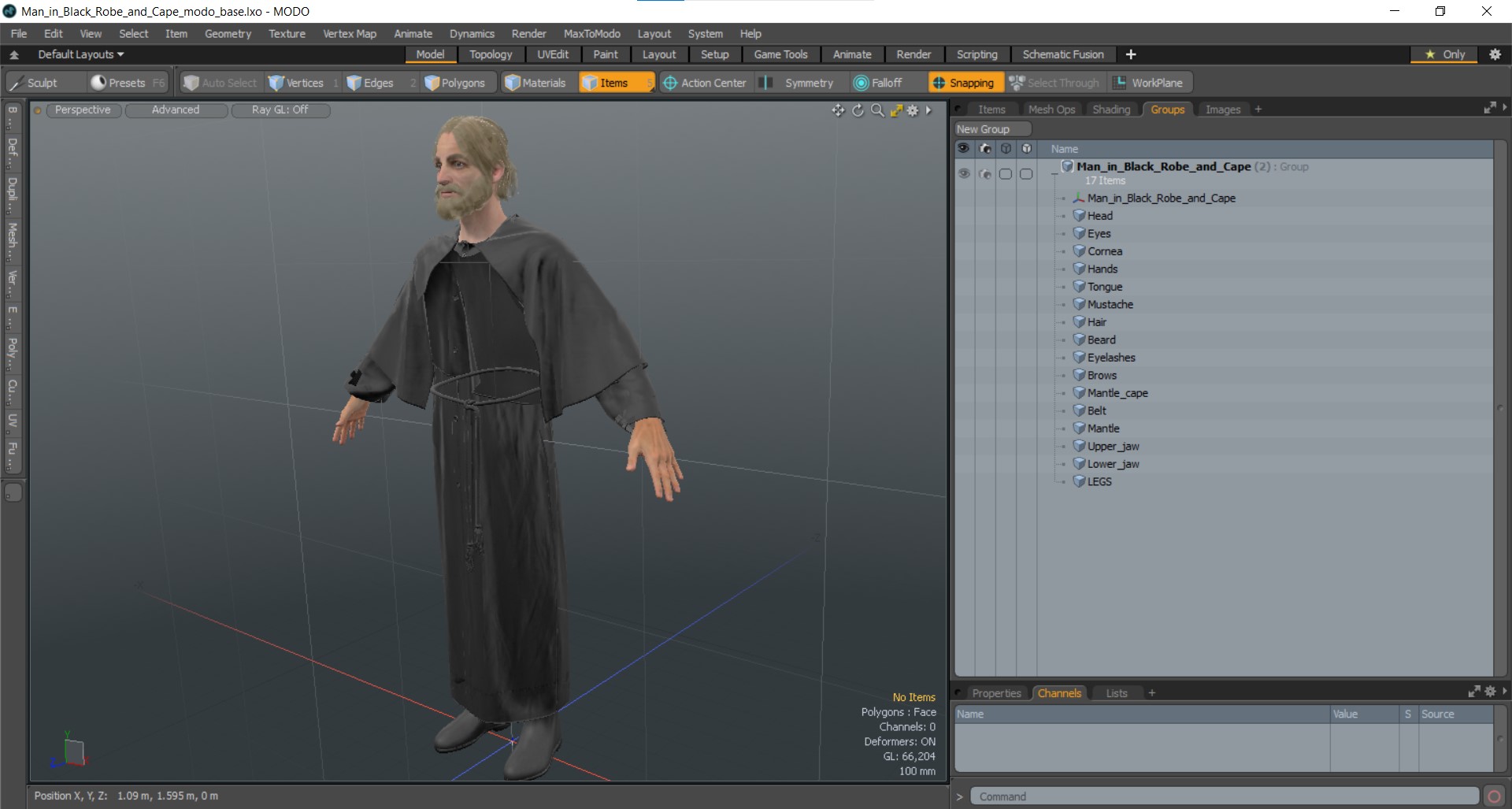This screenshot has height=809, width=1512.
Task: Toggle the render visibility icon of the group row
Action: pyautogui.click(x=985, y=173)
